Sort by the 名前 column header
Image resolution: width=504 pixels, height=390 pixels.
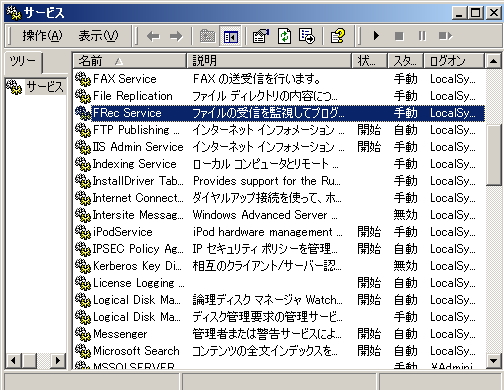(129, 61)
